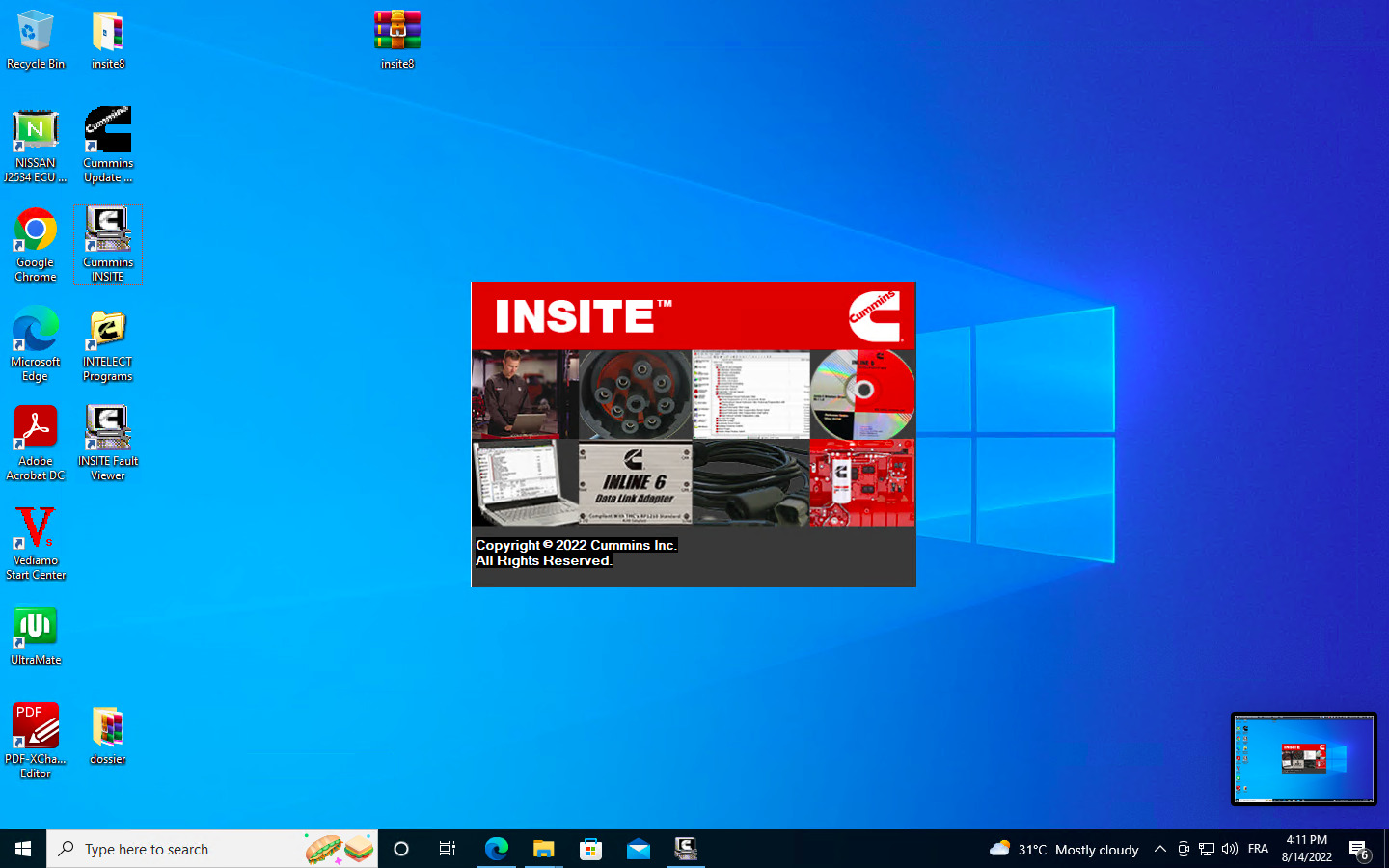Viewport: 1389px width, 868px height.
Task: Open the notification center
Action: click(x=1359, y=849)
